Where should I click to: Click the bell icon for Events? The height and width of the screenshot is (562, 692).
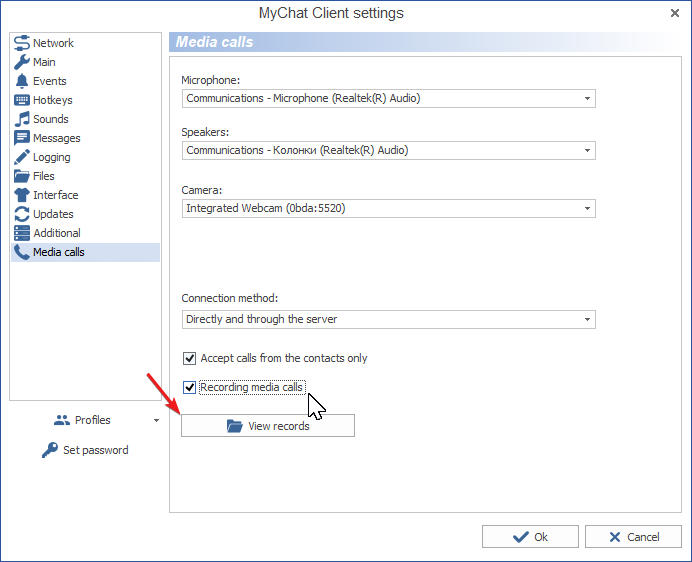click(22, 81)
